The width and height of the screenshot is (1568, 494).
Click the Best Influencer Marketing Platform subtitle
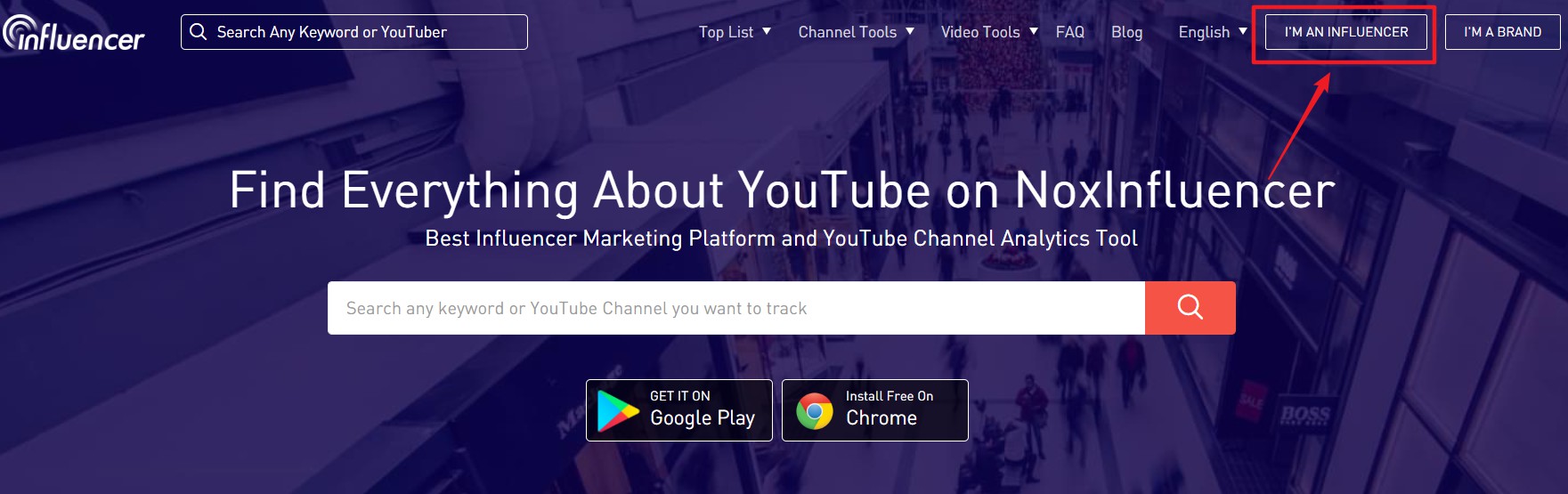(781, 239)
